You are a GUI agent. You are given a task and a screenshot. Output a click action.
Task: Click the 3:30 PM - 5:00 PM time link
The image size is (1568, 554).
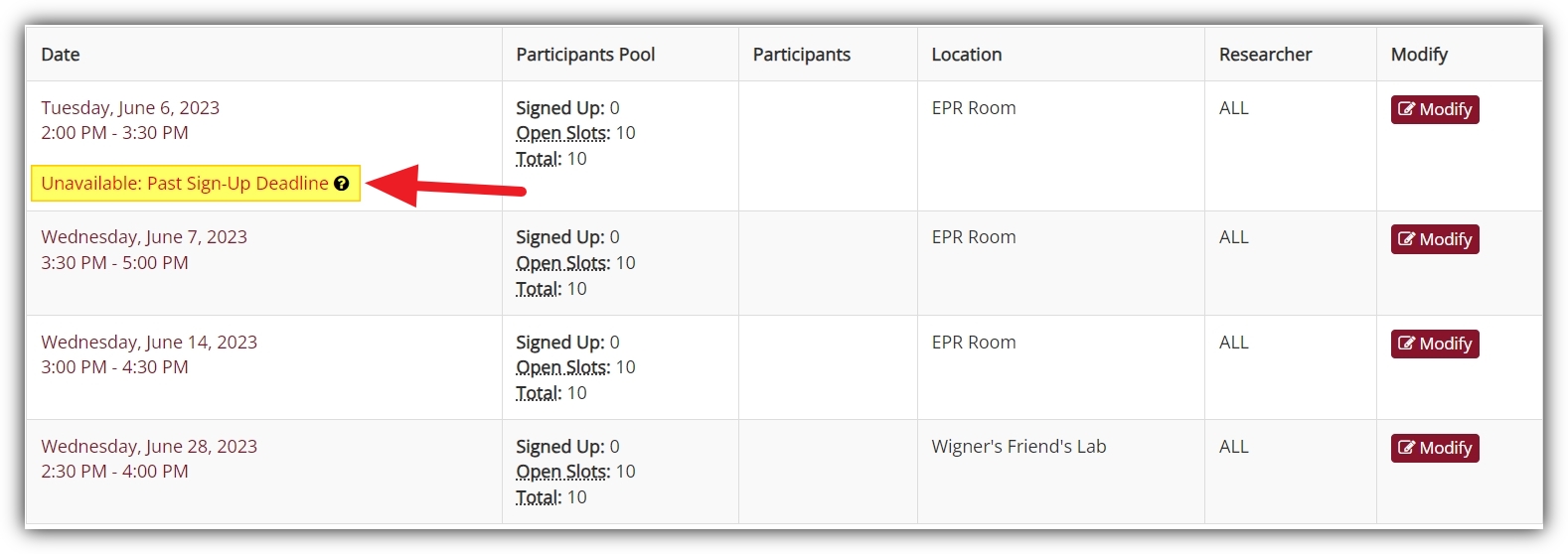point(114,263)
